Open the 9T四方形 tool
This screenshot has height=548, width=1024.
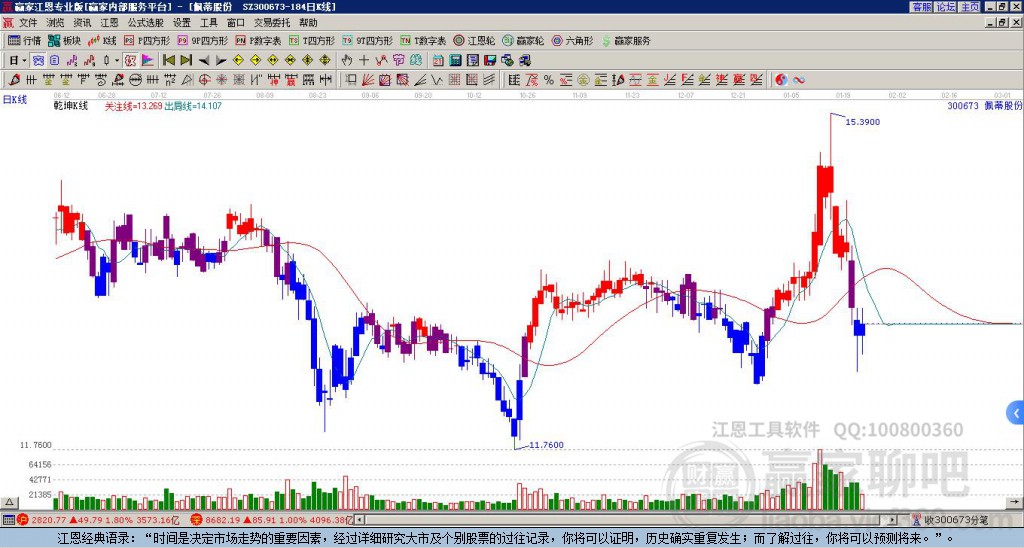(x=367, y=40)
